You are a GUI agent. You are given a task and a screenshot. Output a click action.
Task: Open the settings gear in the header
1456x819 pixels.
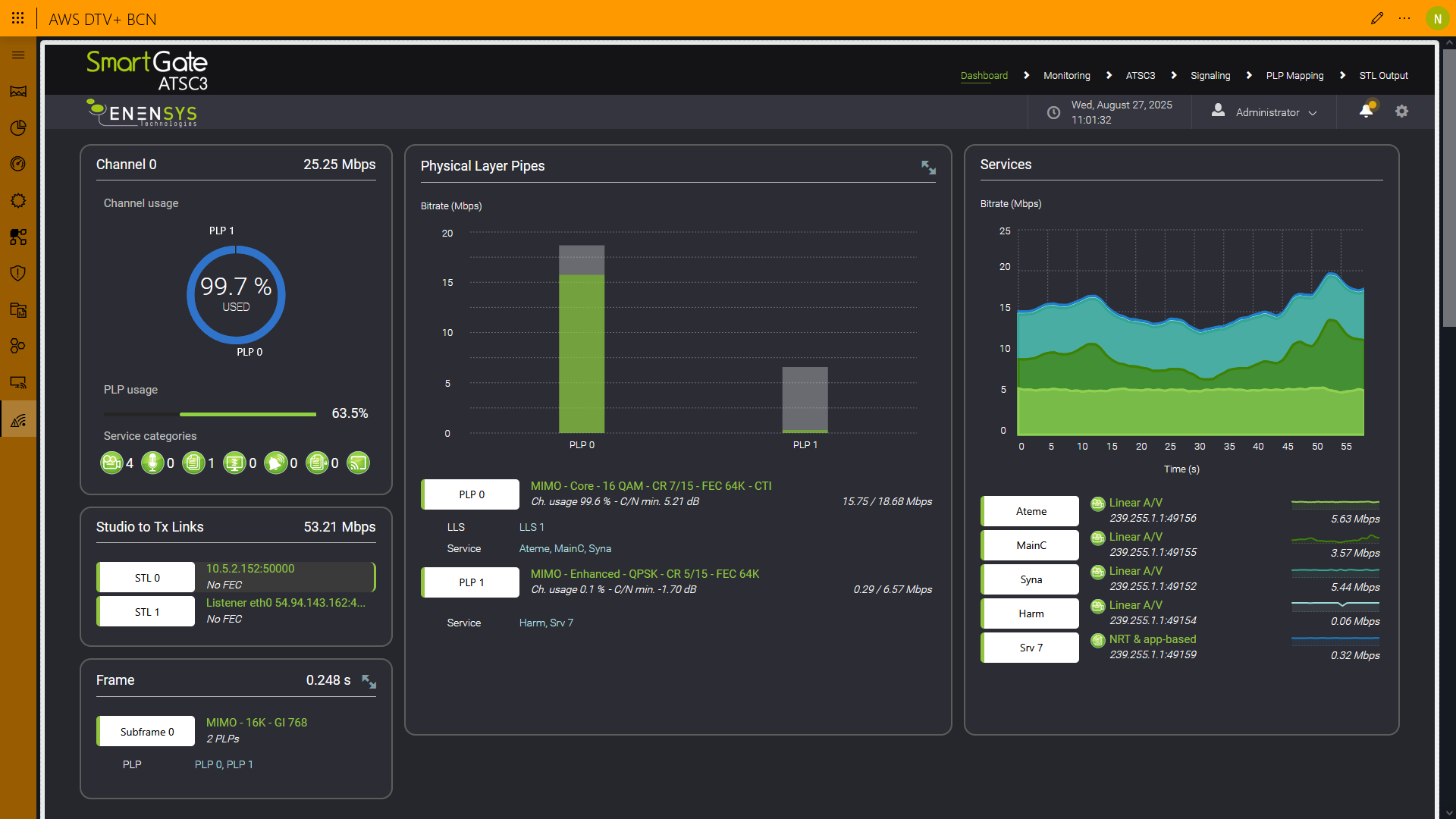coord(1401,111)
